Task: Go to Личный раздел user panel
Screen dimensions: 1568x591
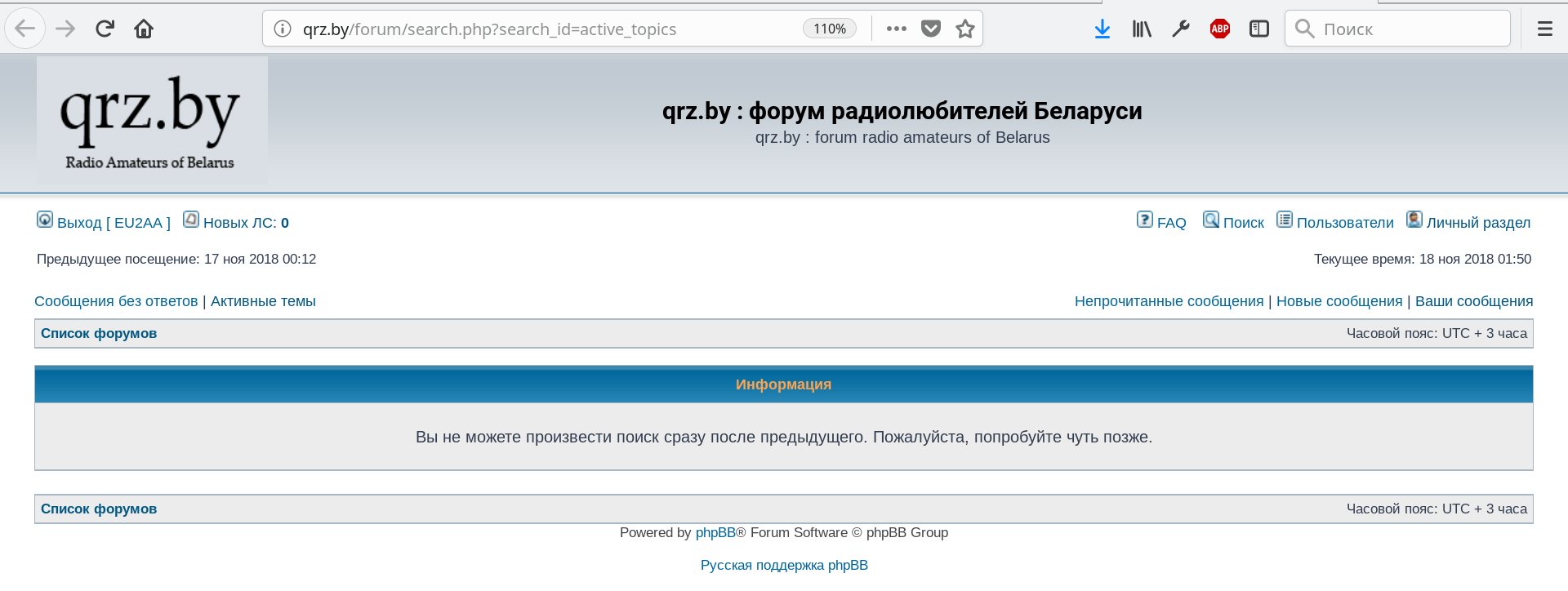Action: pyautogui.click(x=1478, y=223)
